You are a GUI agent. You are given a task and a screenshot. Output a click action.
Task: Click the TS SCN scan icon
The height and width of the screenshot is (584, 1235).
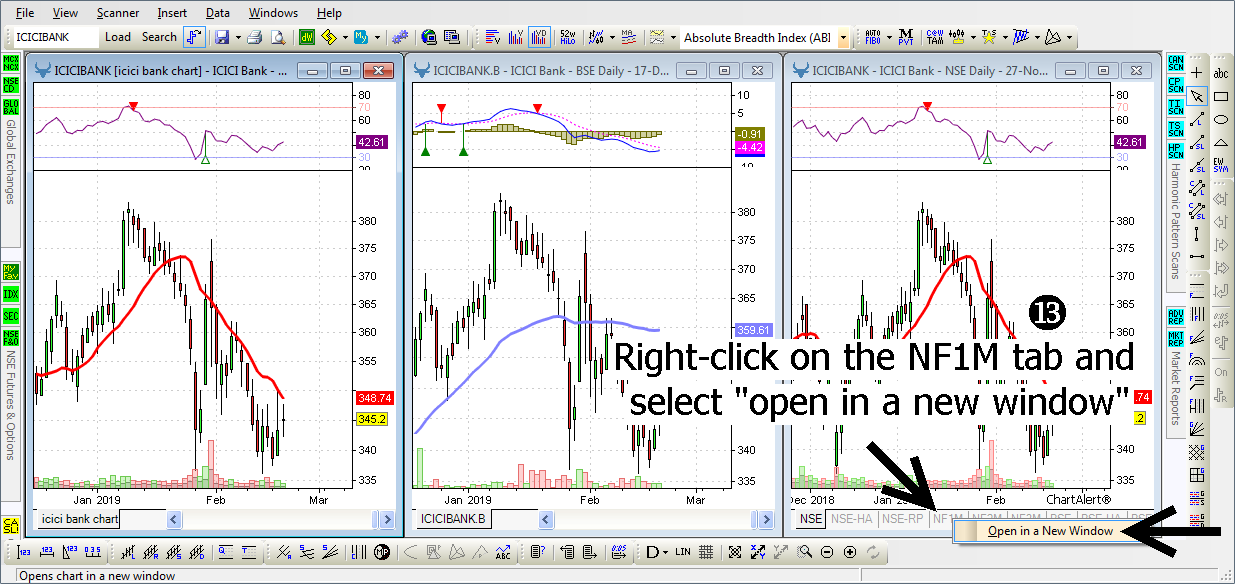1175,130
